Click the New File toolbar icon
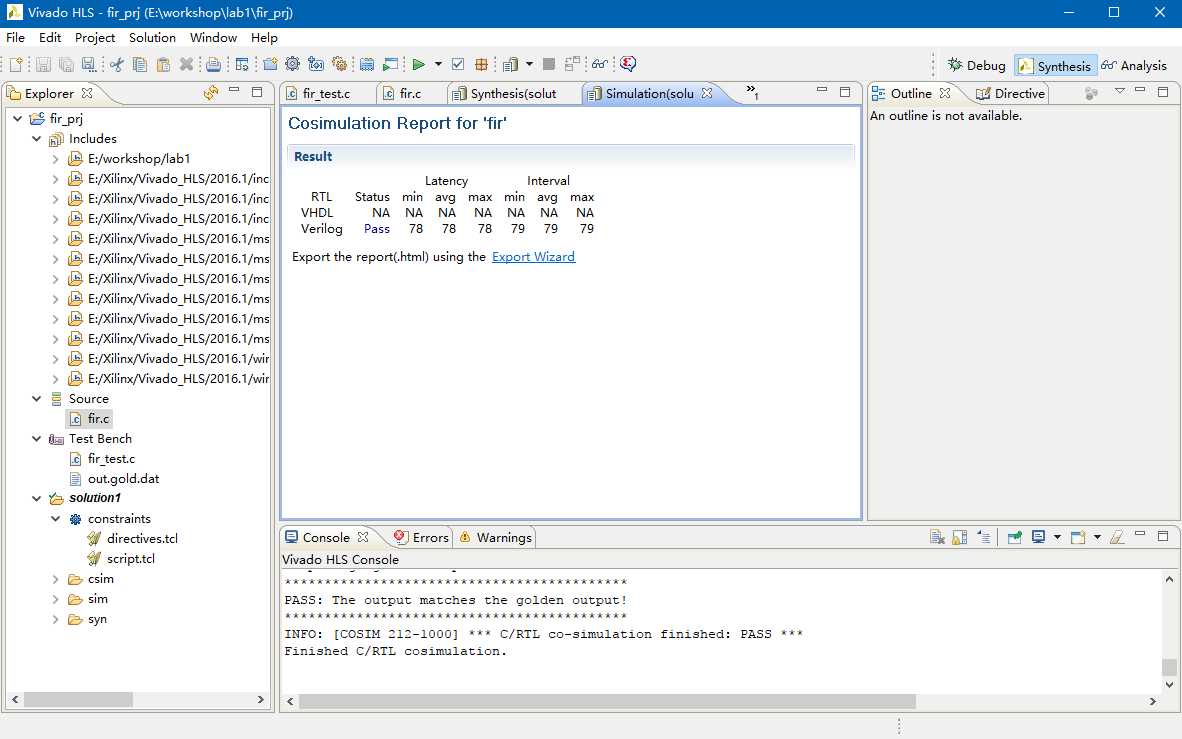1182x739 pixels. [x=15, y=64]
